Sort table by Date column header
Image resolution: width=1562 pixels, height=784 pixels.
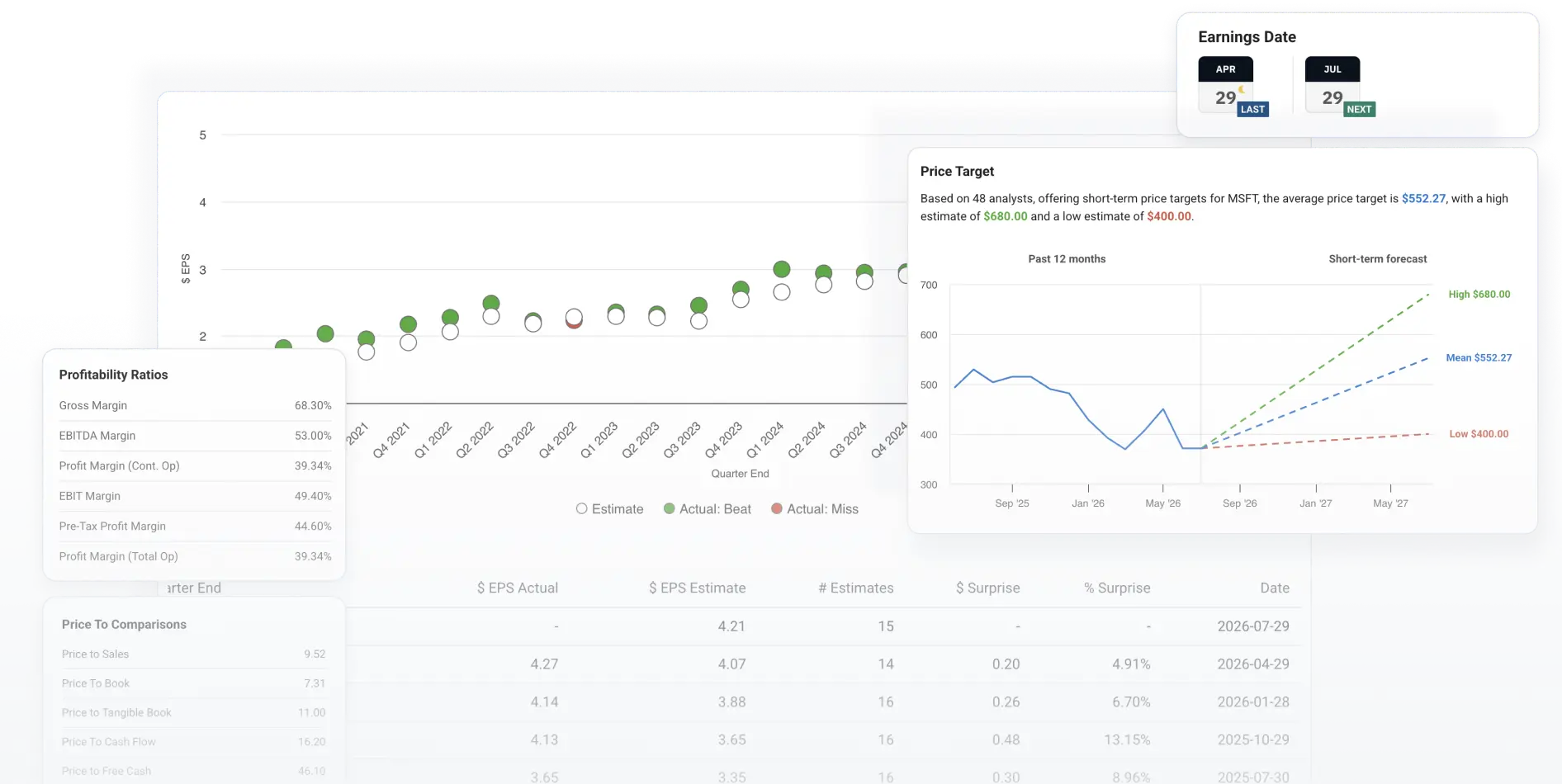(1275, 588)
